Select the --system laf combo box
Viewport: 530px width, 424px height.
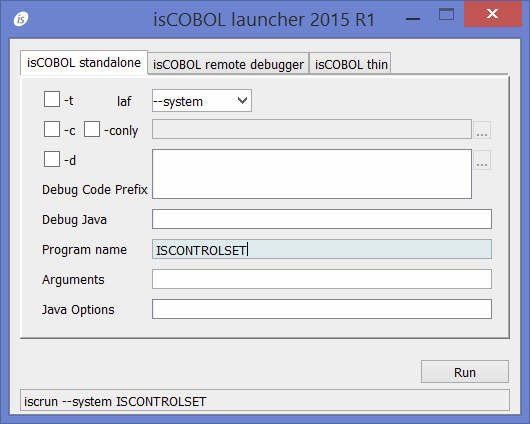coord(202,100)
